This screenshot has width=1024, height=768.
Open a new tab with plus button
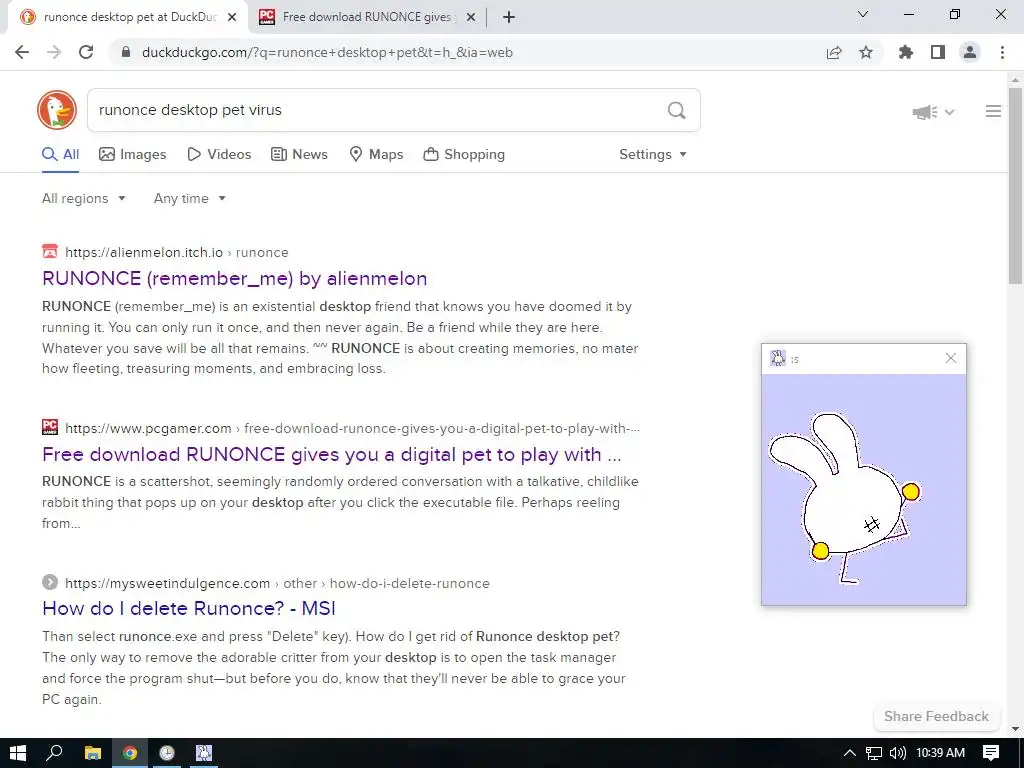point(509,18)
